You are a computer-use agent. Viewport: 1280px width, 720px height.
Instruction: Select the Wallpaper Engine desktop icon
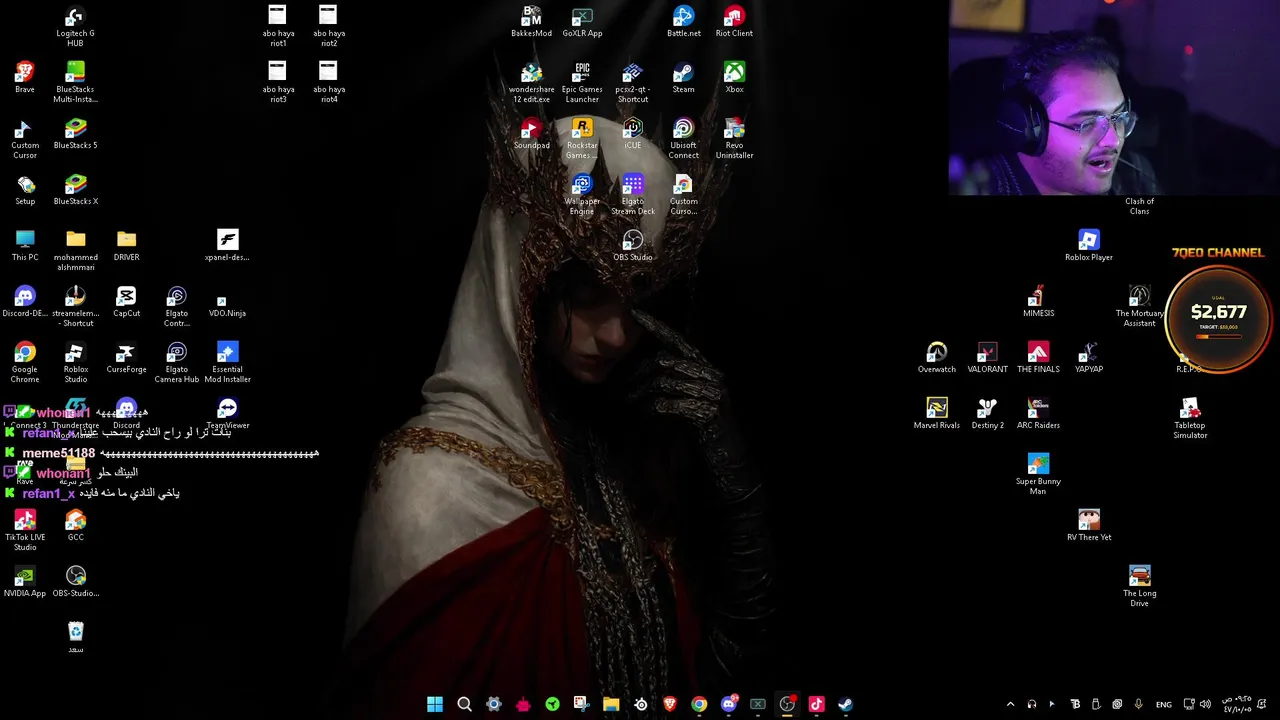click(x=582, y=194)
